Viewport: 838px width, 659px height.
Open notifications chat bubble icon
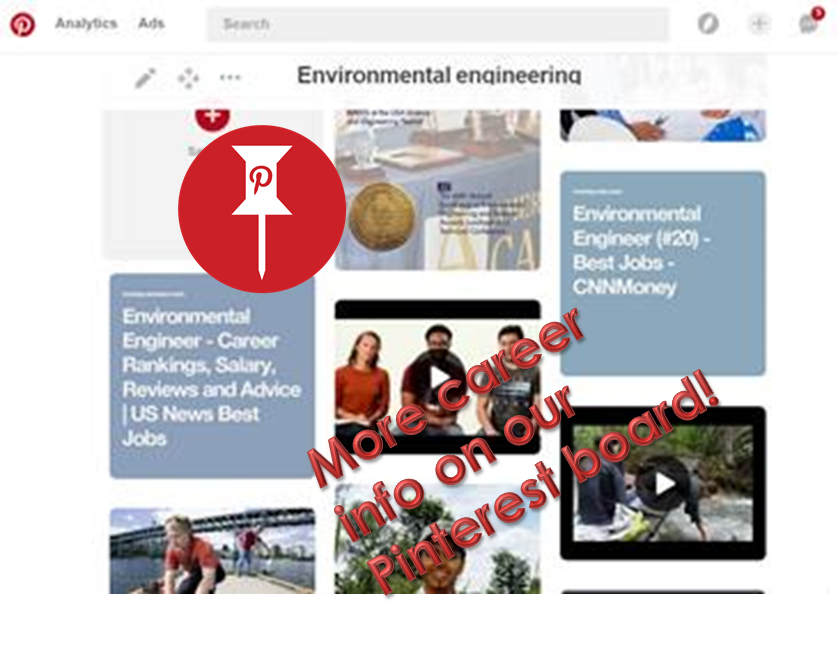809,24
